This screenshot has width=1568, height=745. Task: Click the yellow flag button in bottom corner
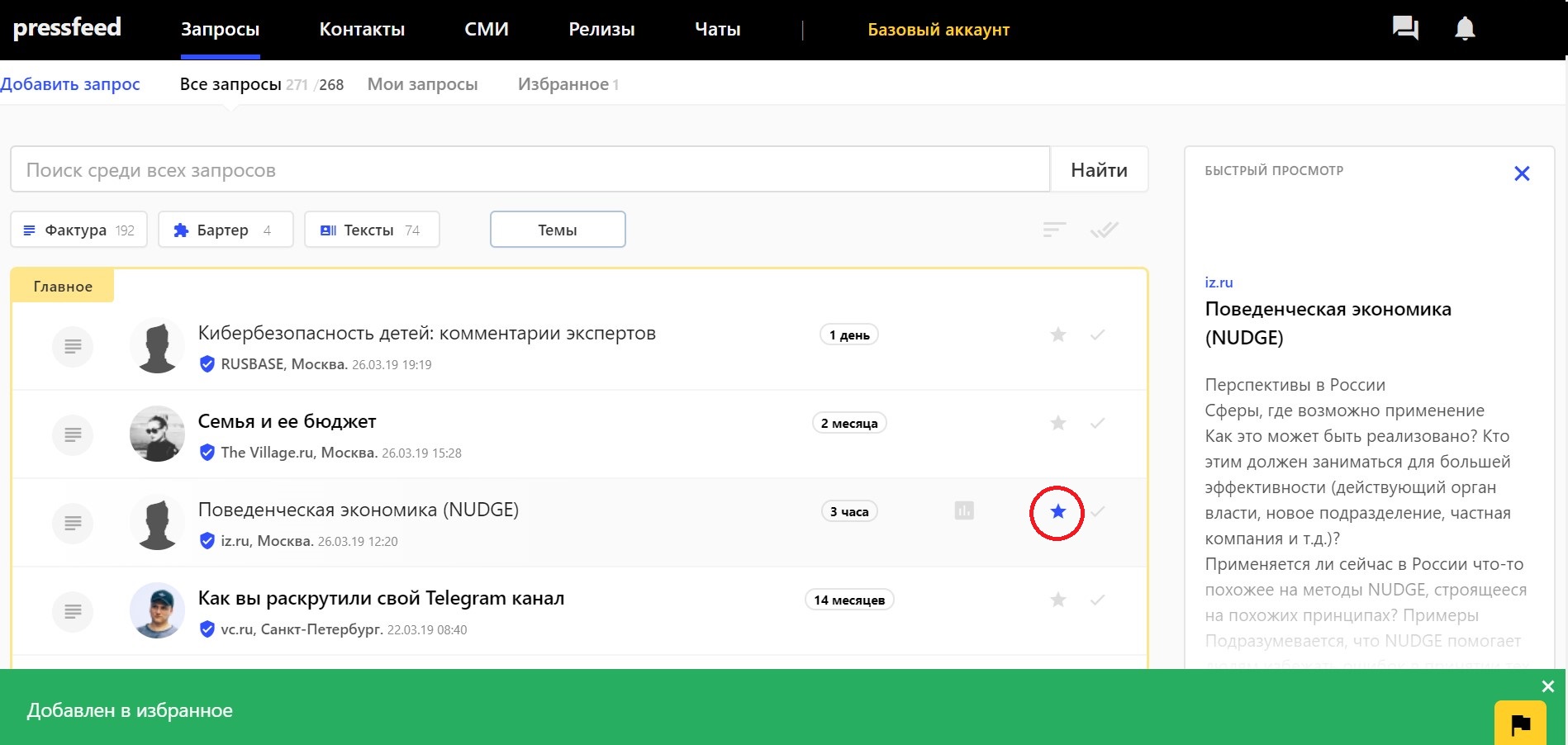pyautogui.click(x=1519, y=724)
